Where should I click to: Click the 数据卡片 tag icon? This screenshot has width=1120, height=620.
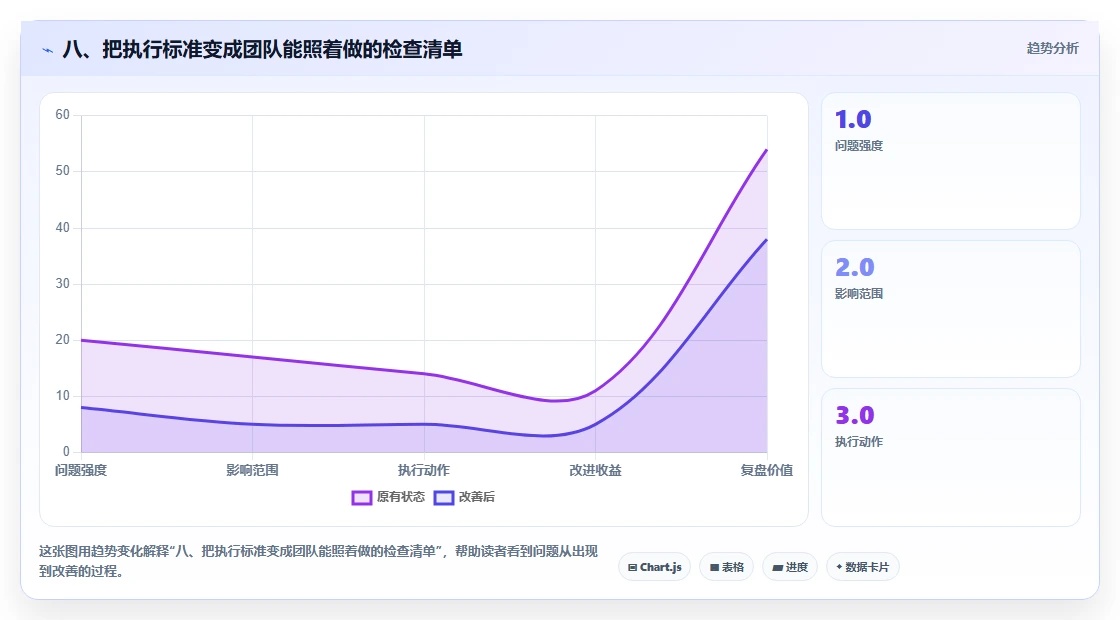click(x=839, y=567)
